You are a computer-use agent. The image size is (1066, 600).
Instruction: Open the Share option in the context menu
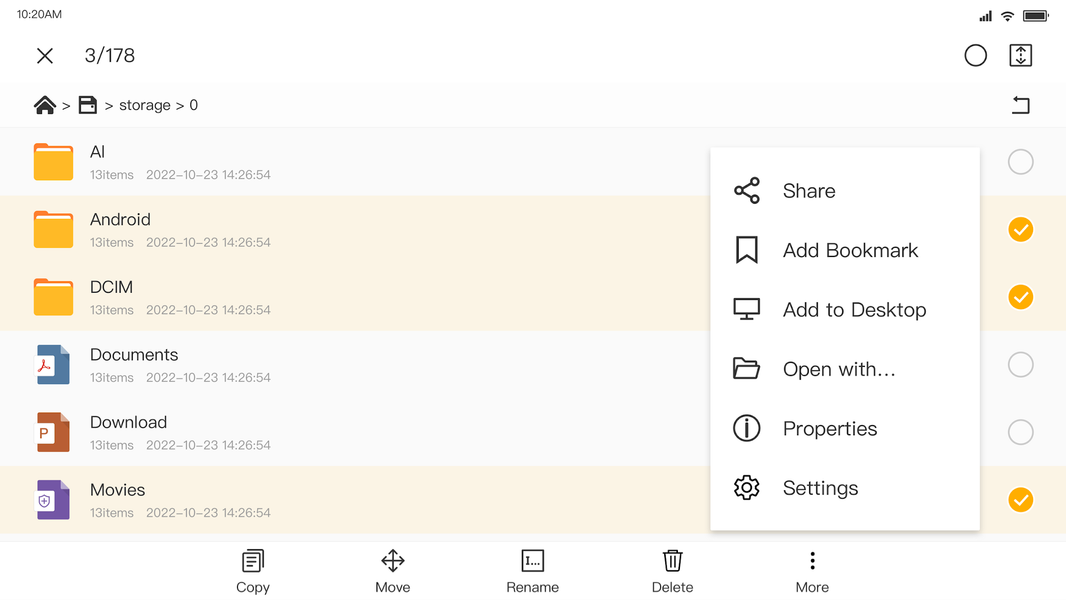point(808,190)
